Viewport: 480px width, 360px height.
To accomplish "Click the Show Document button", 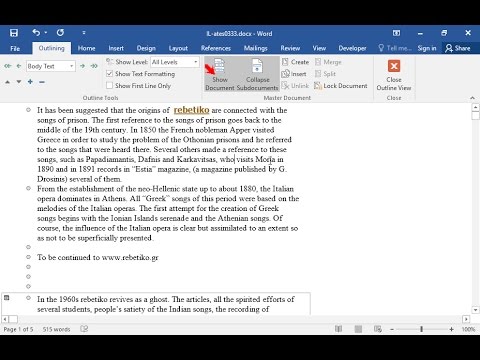I will pos(220,74).
